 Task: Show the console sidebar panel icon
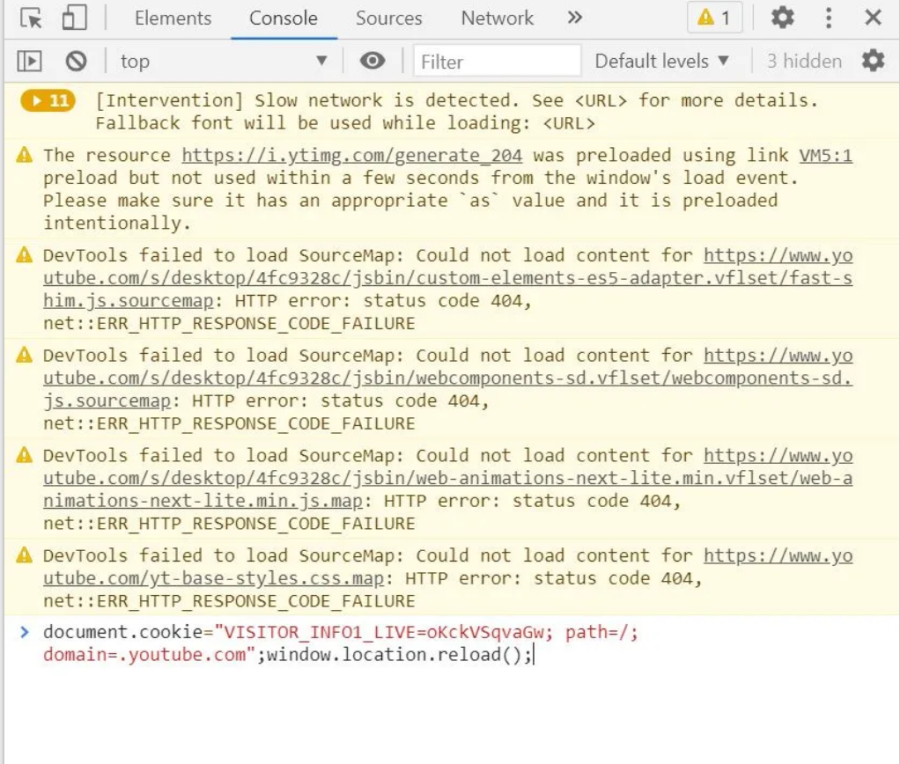(x=30, y=61)
